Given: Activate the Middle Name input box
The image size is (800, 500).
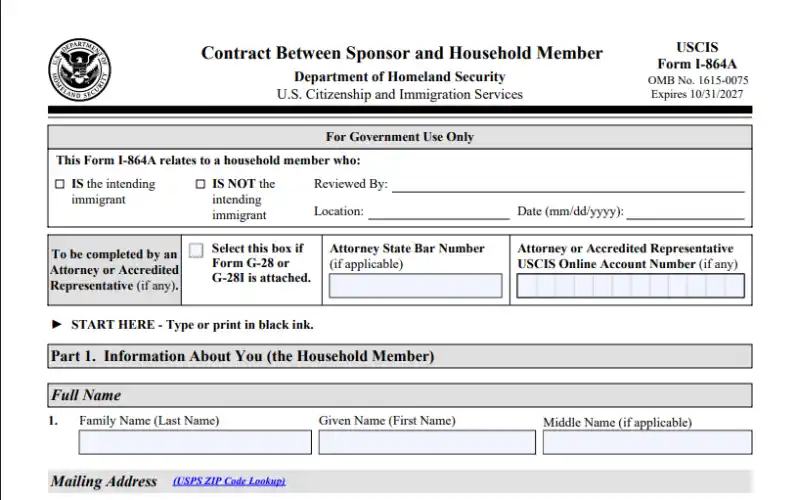Looking at the screenshot, I should click(x=647, y=442).
